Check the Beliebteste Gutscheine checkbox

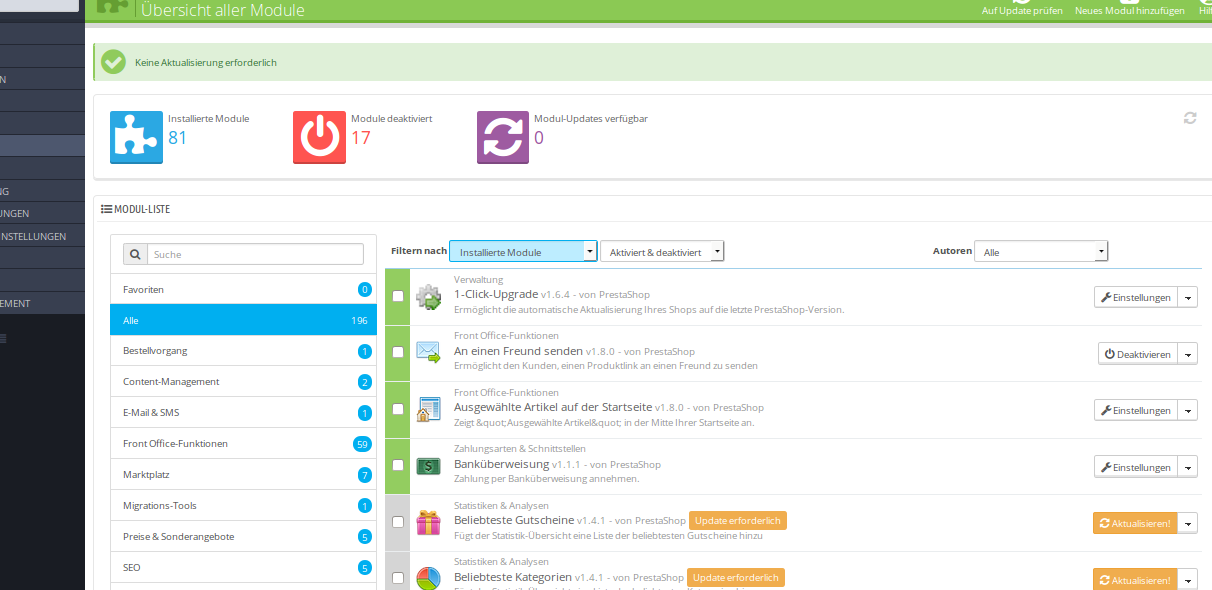point(398,522)
